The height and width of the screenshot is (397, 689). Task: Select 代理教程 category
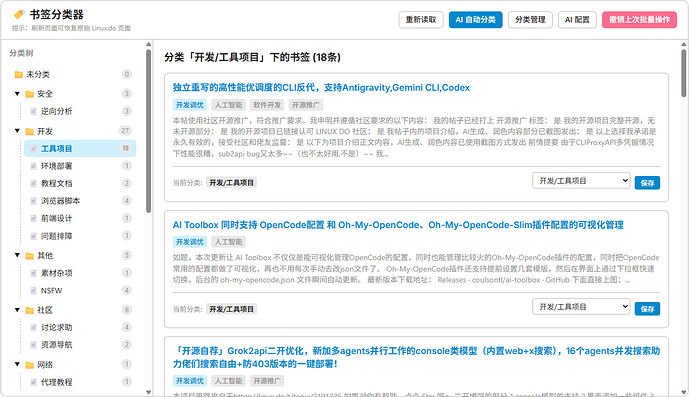click(x=80, y=382)
